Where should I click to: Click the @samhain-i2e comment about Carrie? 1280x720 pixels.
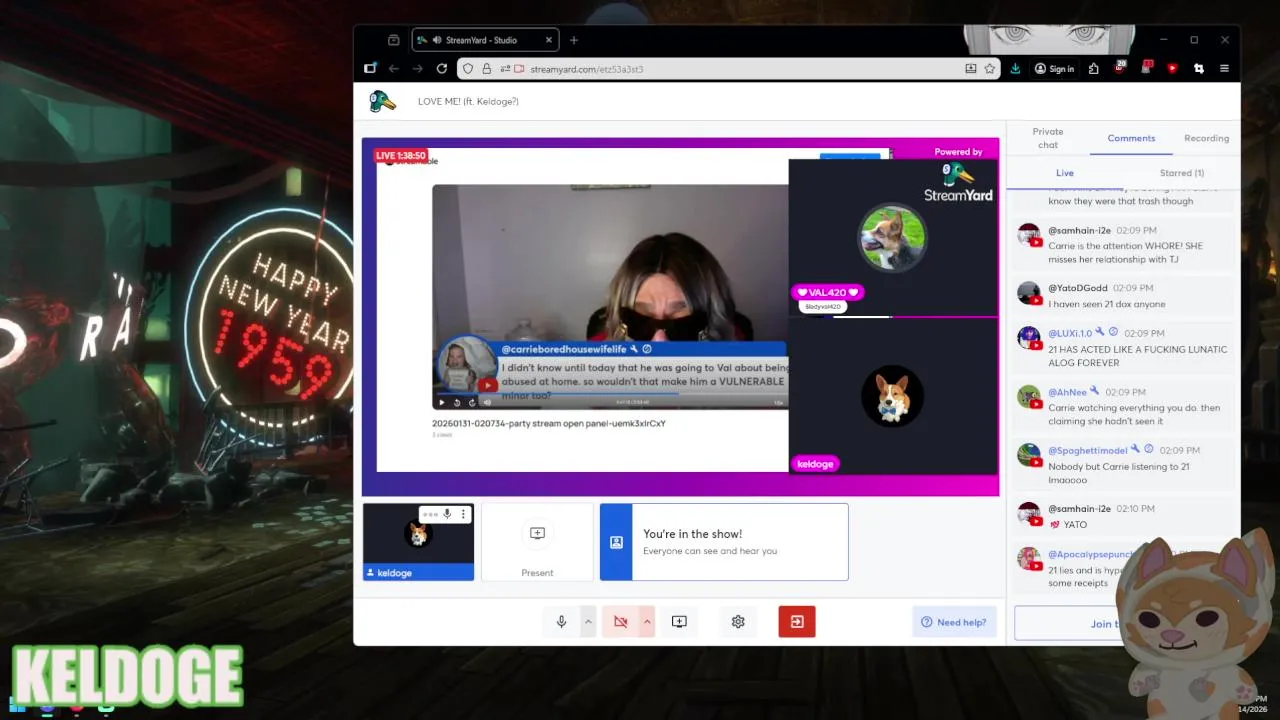1125,245
